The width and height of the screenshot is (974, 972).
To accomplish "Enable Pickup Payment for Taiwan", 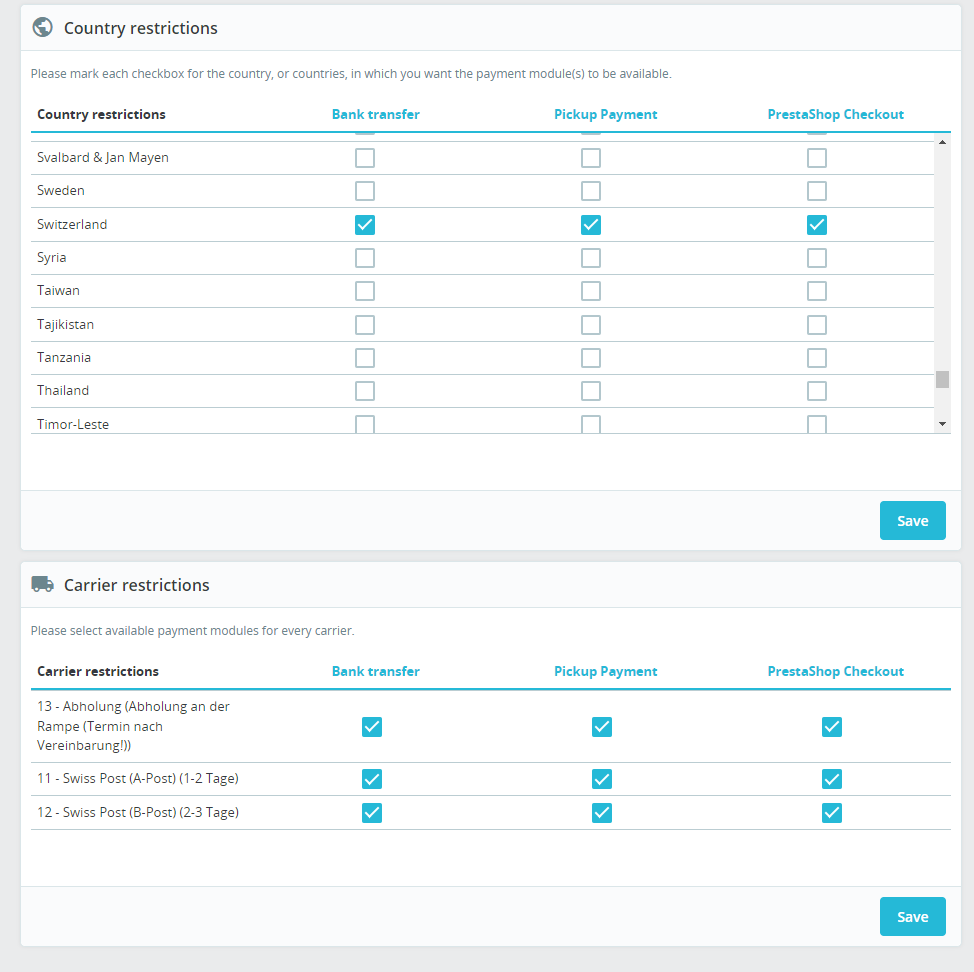I will [591, 290].
